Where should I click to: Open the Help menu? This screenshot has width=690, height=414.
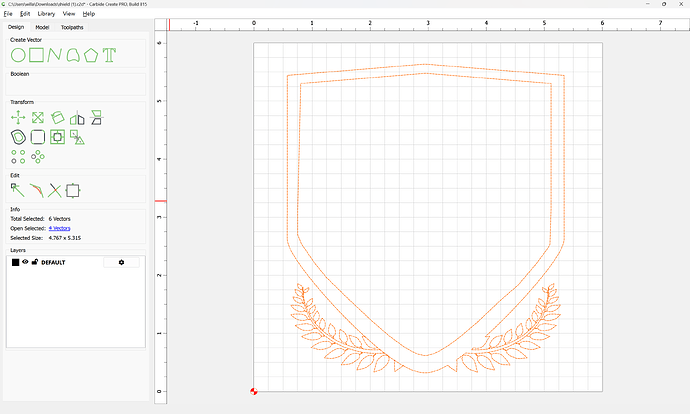(89, 14)
